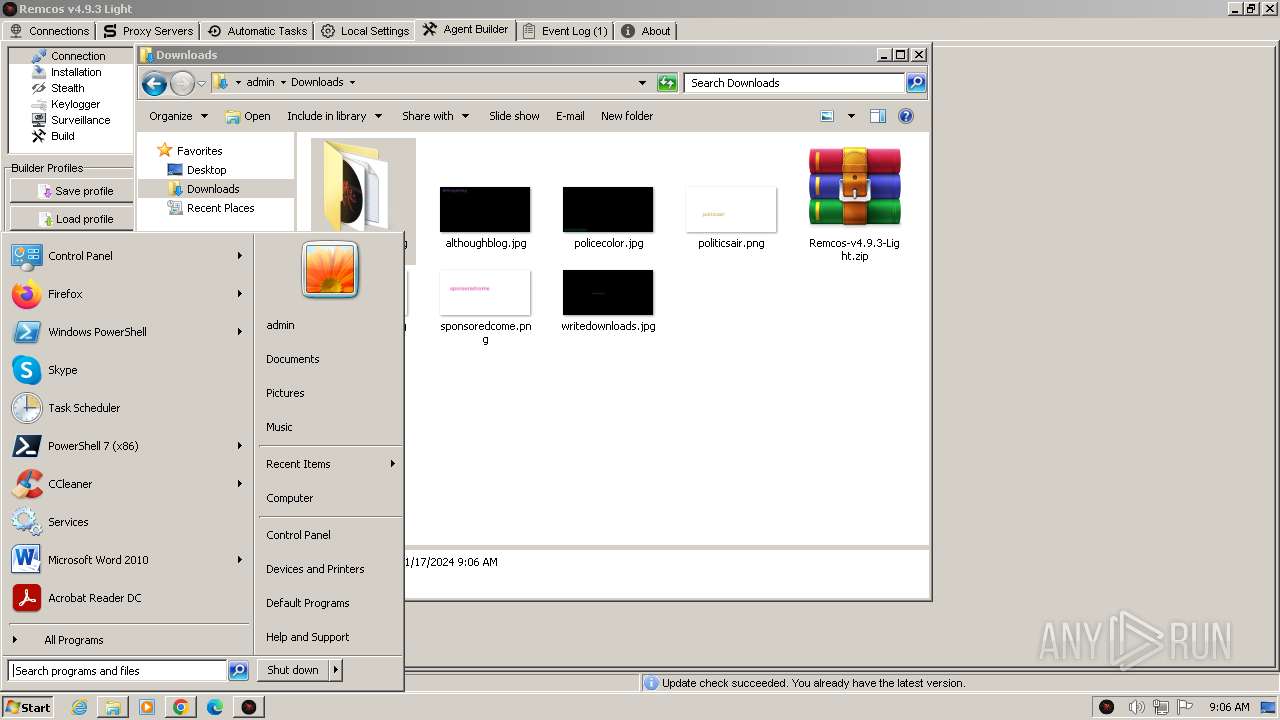This screenshot has width=1280, height=720.
Task: Select Recent Places in Favorites
Action: 220,208
